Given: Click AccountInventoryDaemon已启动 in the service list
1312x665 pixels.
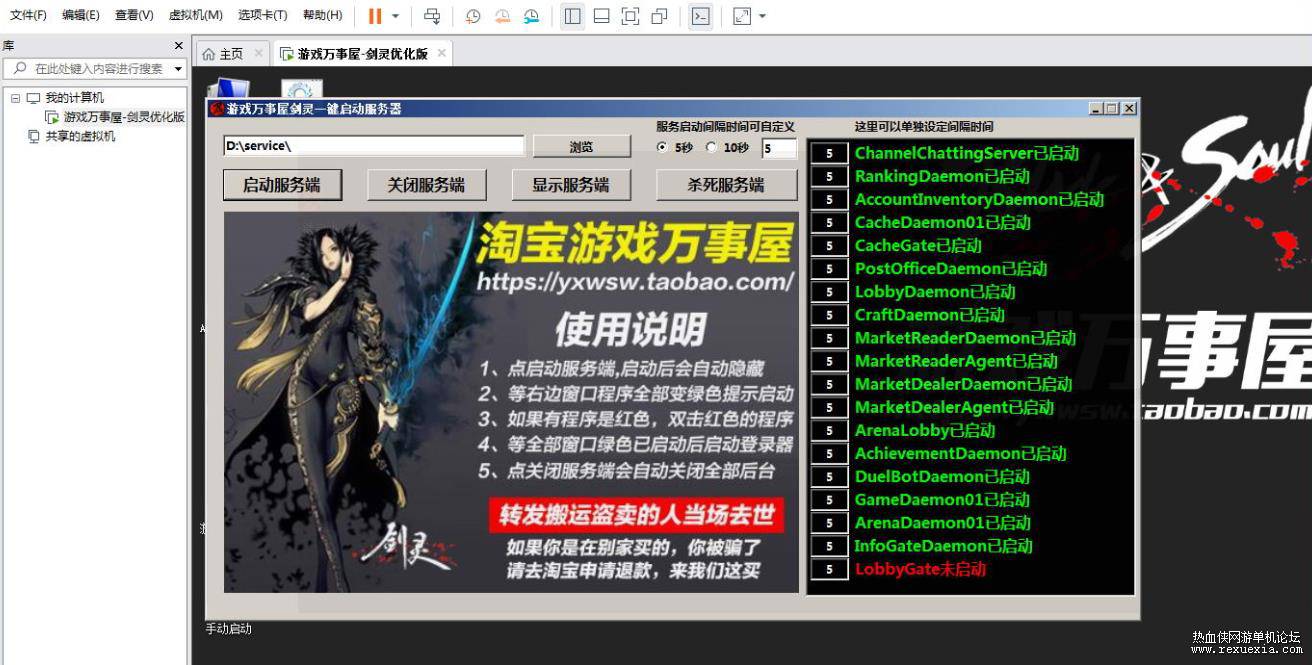Looking at the screenshot, I should coord(979,200).
